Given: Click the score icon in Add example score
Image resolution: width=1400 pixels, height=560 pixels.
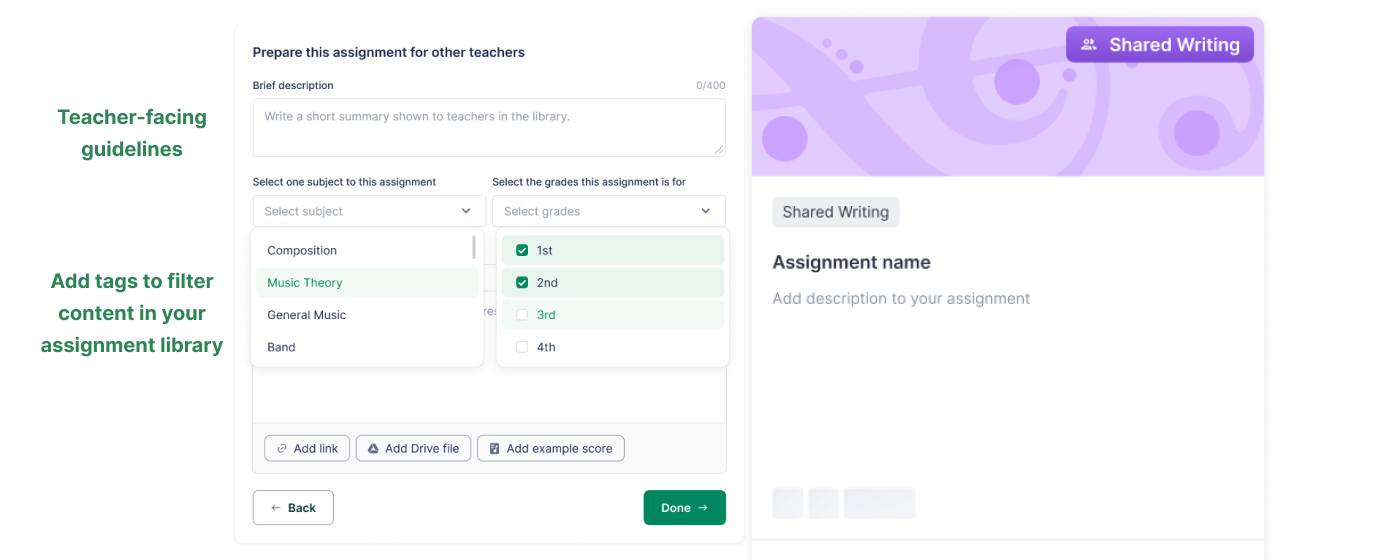Looking at the screenshot, I should click(x=494, y=449).
